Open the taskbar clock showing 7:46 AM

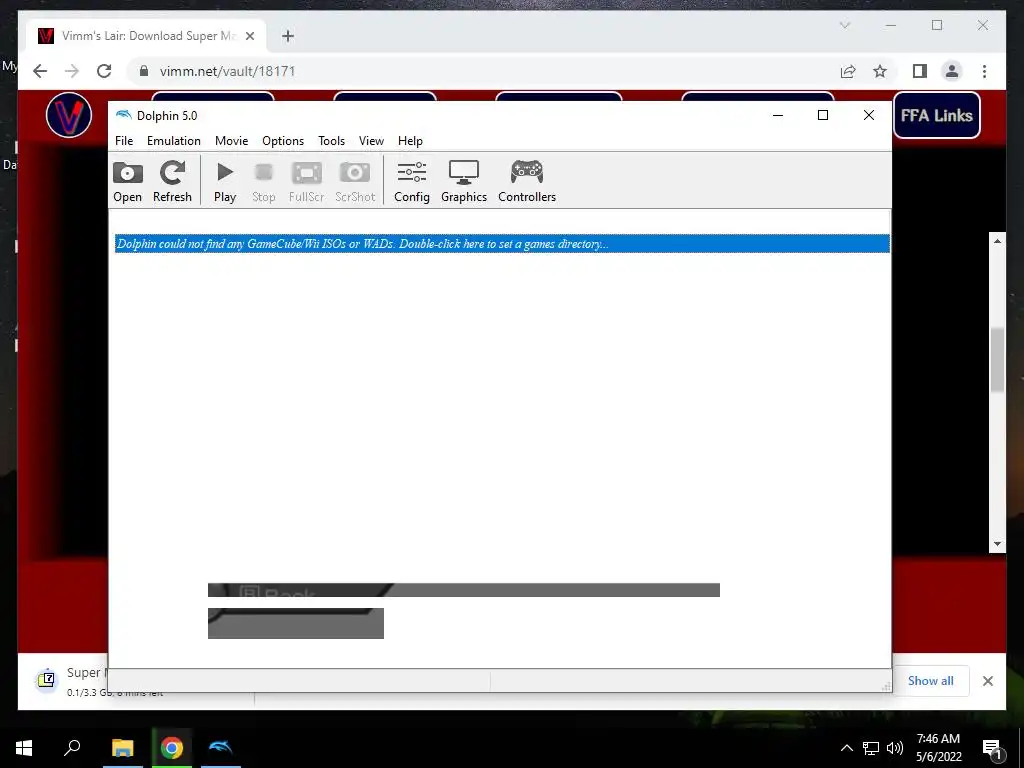click(x=938, y=748)
